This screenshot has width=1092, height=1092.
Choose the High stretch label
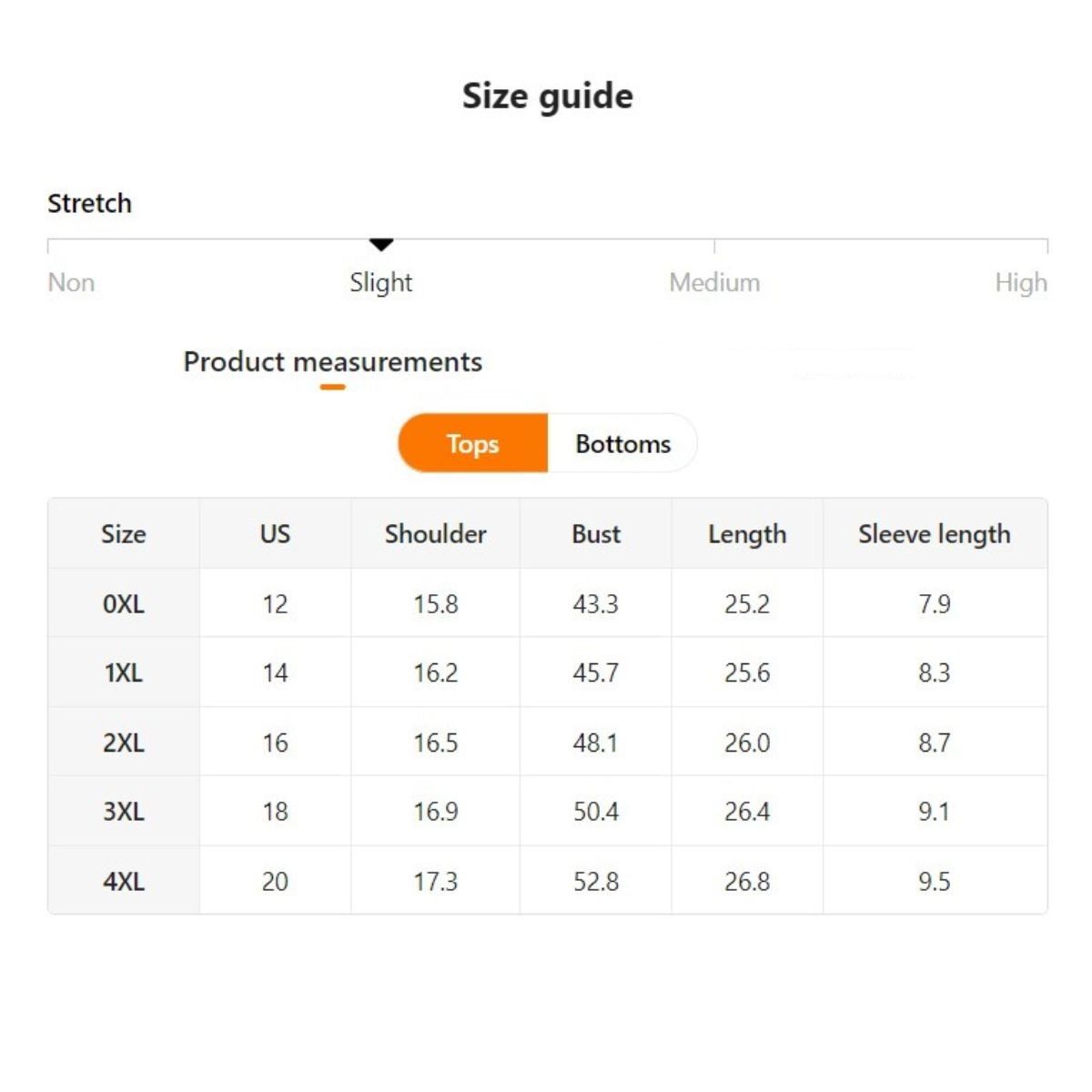[1020, 283]
